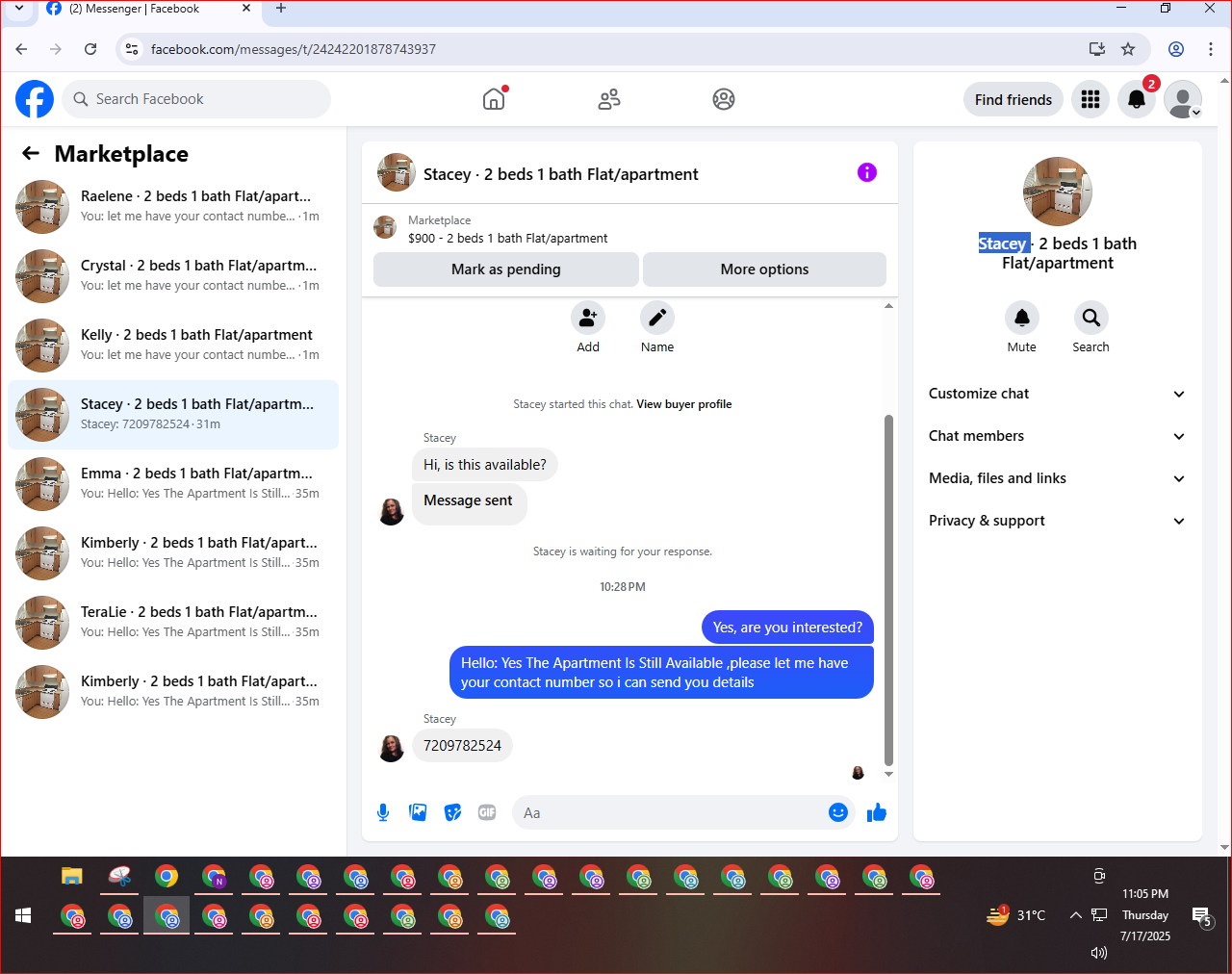Open More options for the listing
This screenshot has height=974, width=1232.
[764, 269]
